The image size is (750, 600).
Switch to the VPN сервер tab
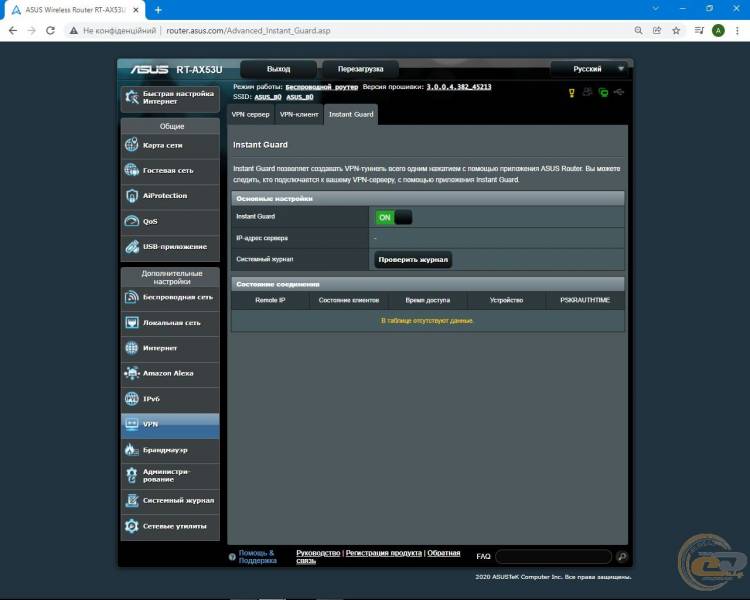[x=251, y=114]
